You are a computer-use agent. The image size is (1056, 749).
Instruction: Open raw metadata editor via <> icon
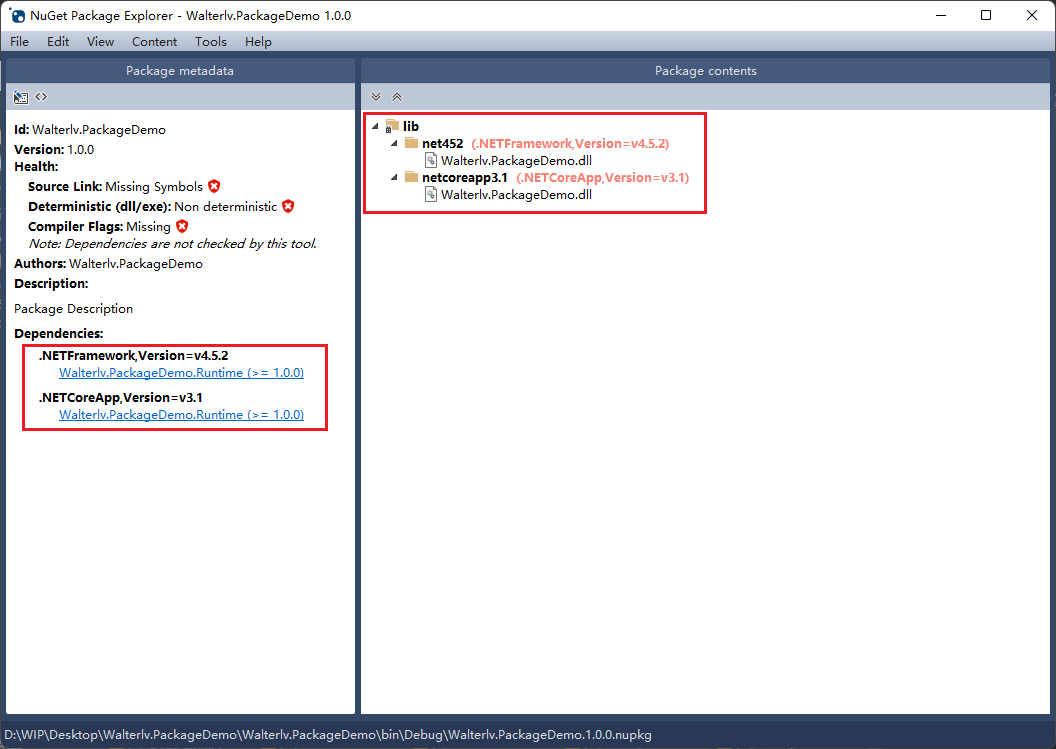39,96
